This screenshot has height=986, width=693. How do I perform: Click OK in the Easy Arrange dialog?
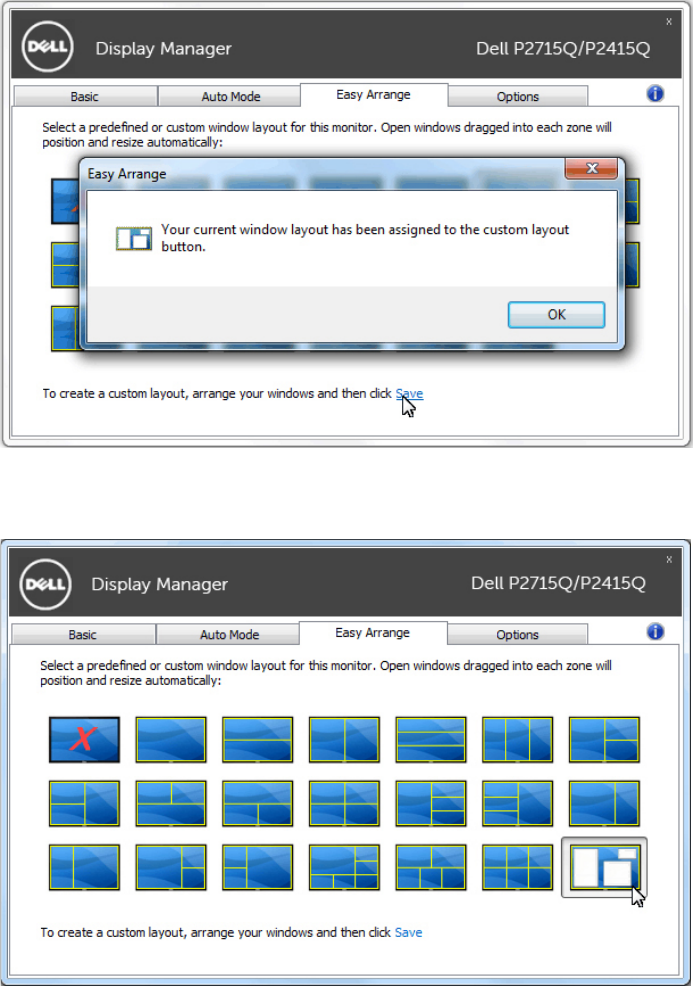click(557, 314)
